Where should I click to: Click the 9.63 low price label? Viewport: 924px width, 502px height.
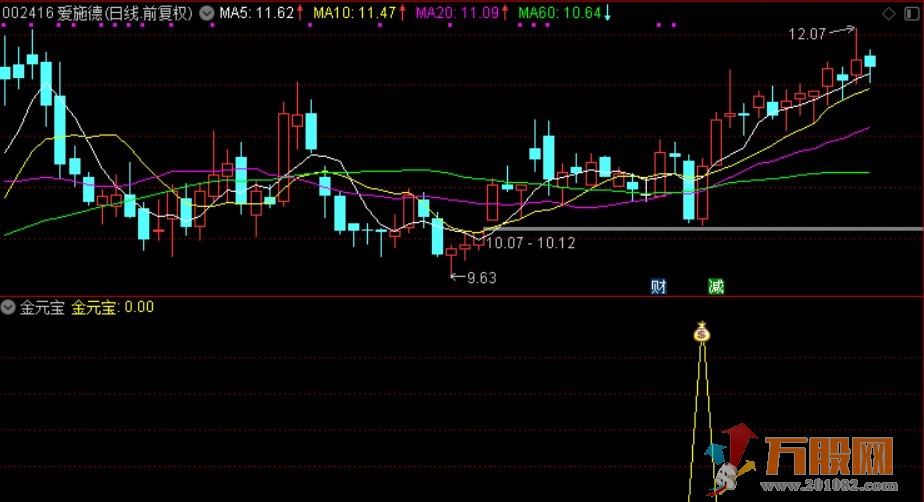(481, 278)
